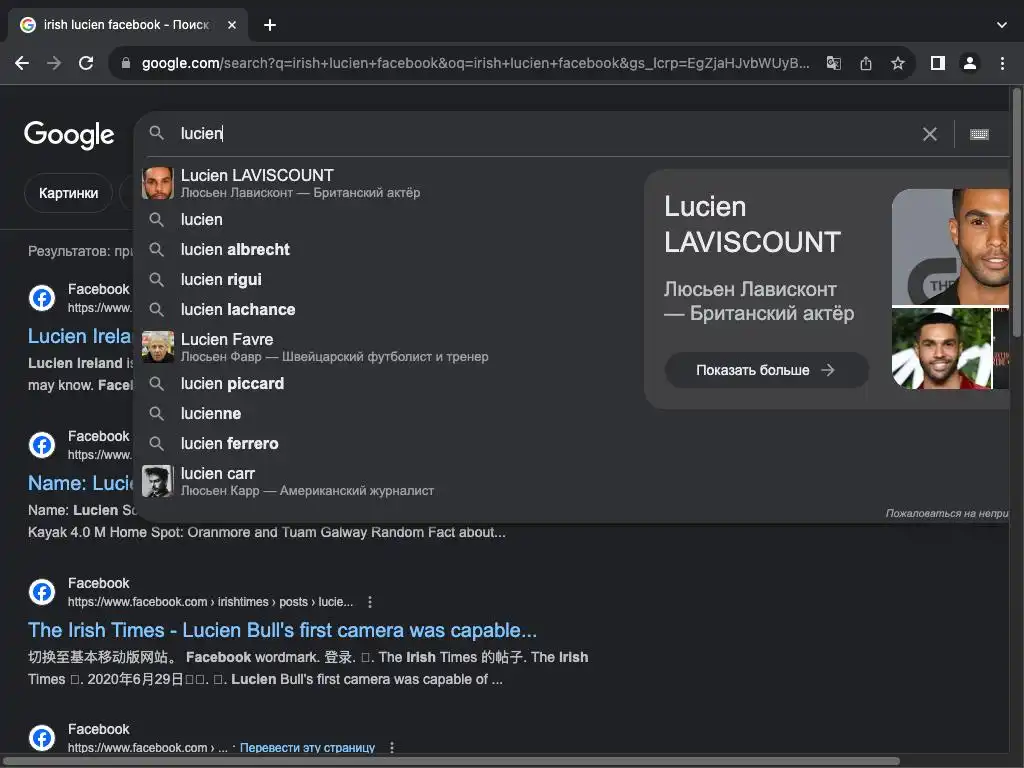
Task: Choose the 'lucien albrecht' suggestion
Action: click(x=387, y=249)
